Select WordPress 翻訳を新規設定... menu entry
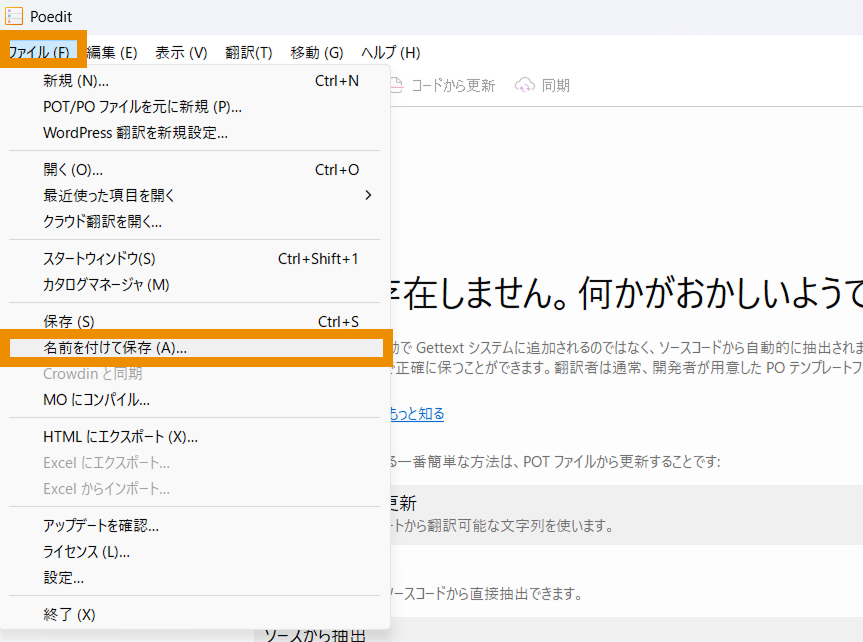 [x=135, y=133]
